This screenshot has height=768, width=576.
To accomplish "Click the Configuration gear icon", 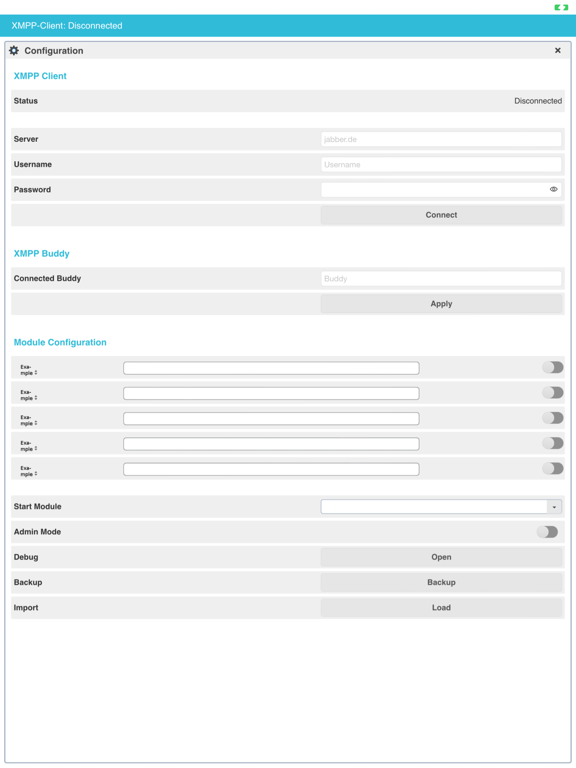I will pos(14,50).
